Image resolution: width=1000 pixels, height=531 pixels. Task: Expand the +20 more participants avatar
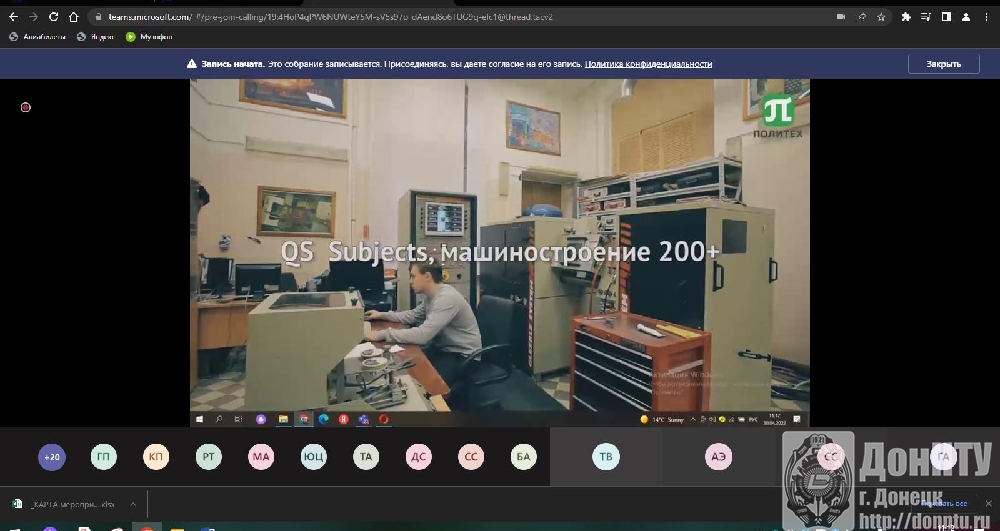(52, 457)
